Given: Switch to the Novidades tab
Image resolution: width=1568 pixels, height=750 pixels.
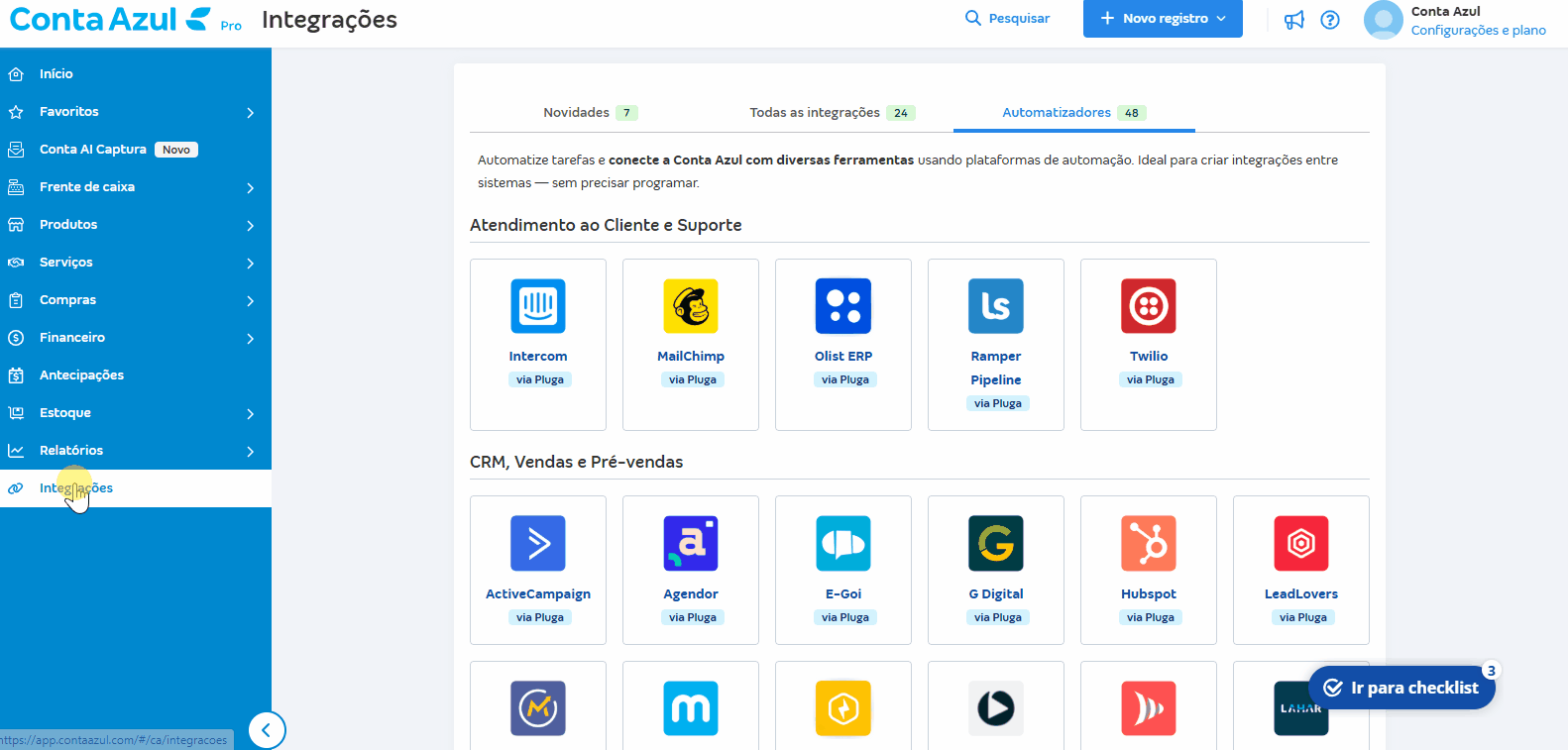Looking at the screenshot, I should tap(589, 113).
